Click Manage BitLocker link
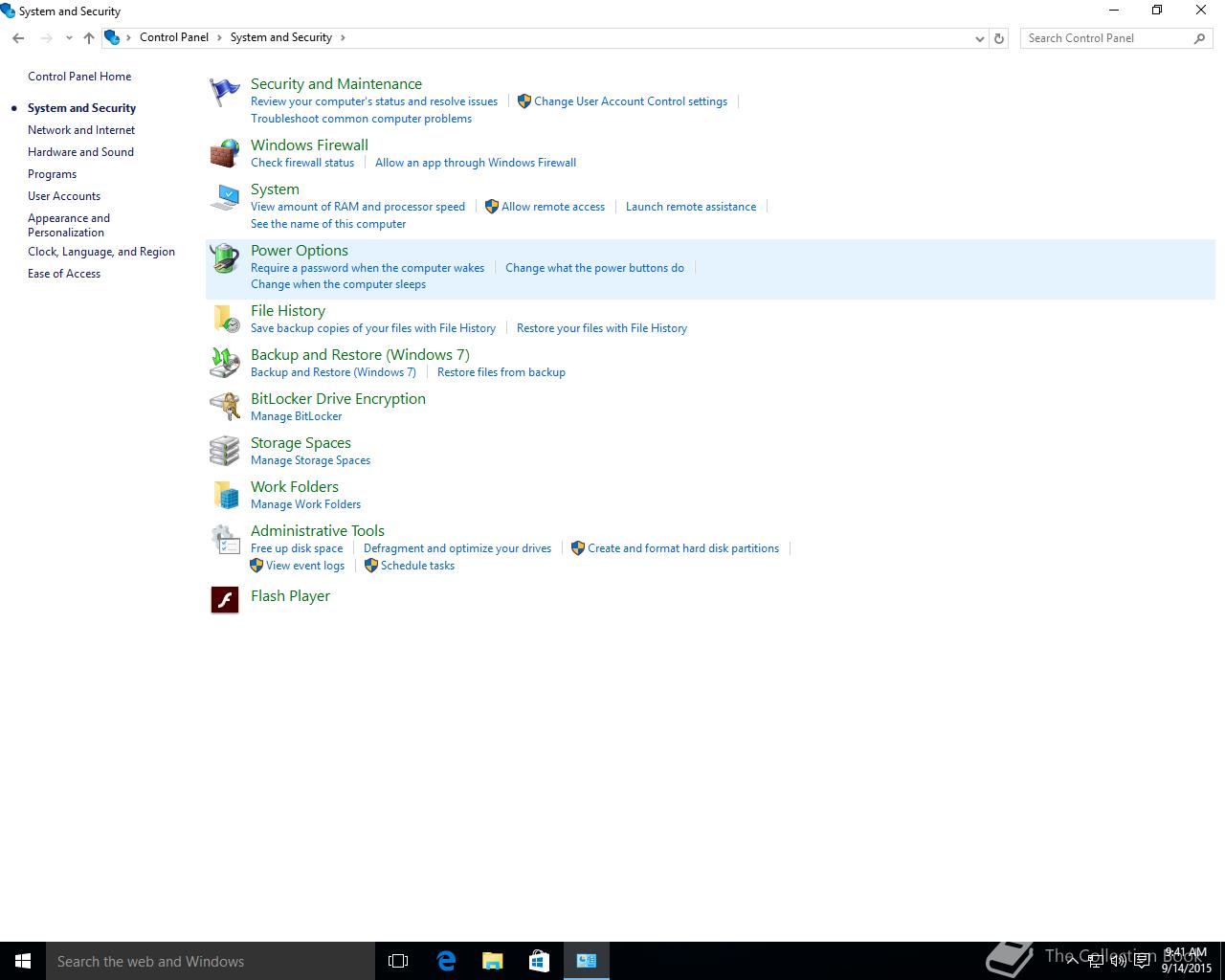The image size is (1225, 980). pyautogui.click(x=296, y=416)
